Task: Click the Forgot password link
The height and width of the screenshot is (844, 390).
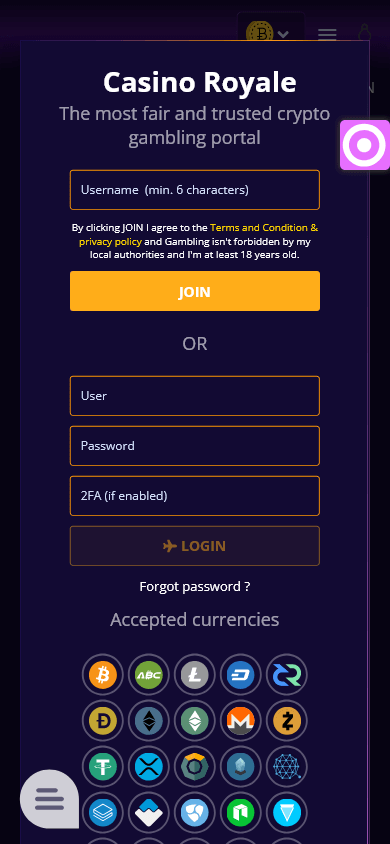Action: pos(195,586)
